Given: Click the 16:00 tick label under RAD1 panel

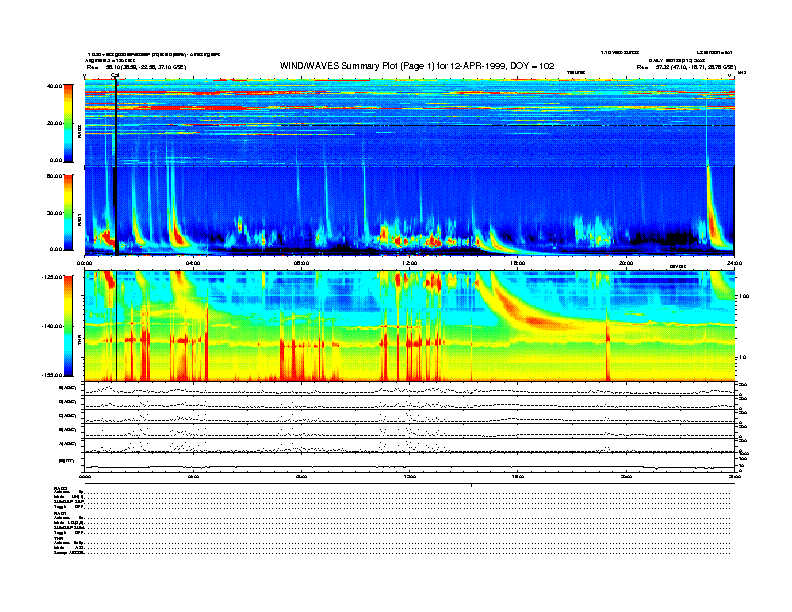Looking at the screenshot, I should point(518,263).
